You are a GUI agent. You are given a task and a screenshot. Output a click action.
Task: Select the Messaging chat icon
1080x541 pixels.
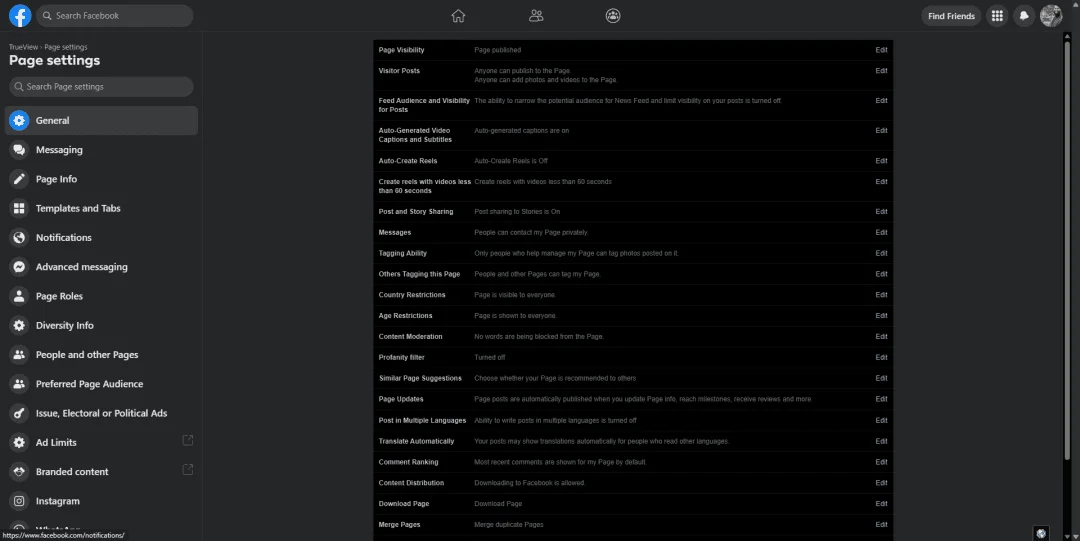tap(19, 150)
